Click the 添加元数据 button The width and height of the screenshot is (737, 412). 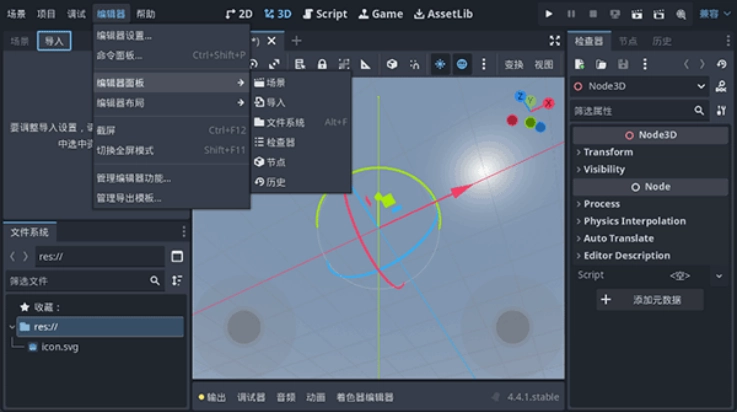[650, 300]
